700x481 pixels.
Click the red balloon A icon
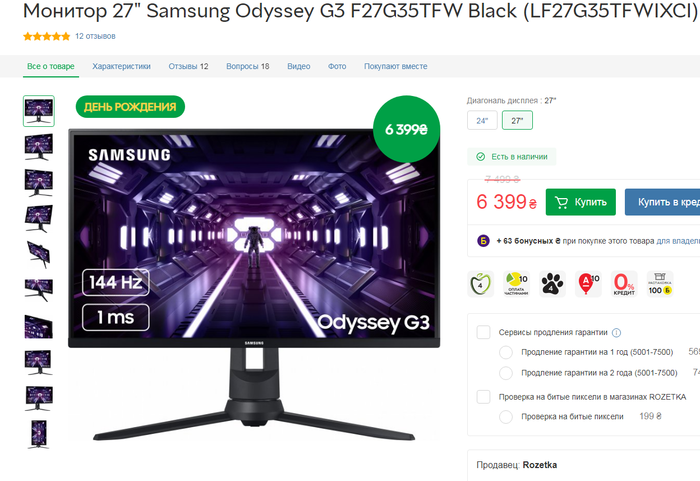coord(588,284)
